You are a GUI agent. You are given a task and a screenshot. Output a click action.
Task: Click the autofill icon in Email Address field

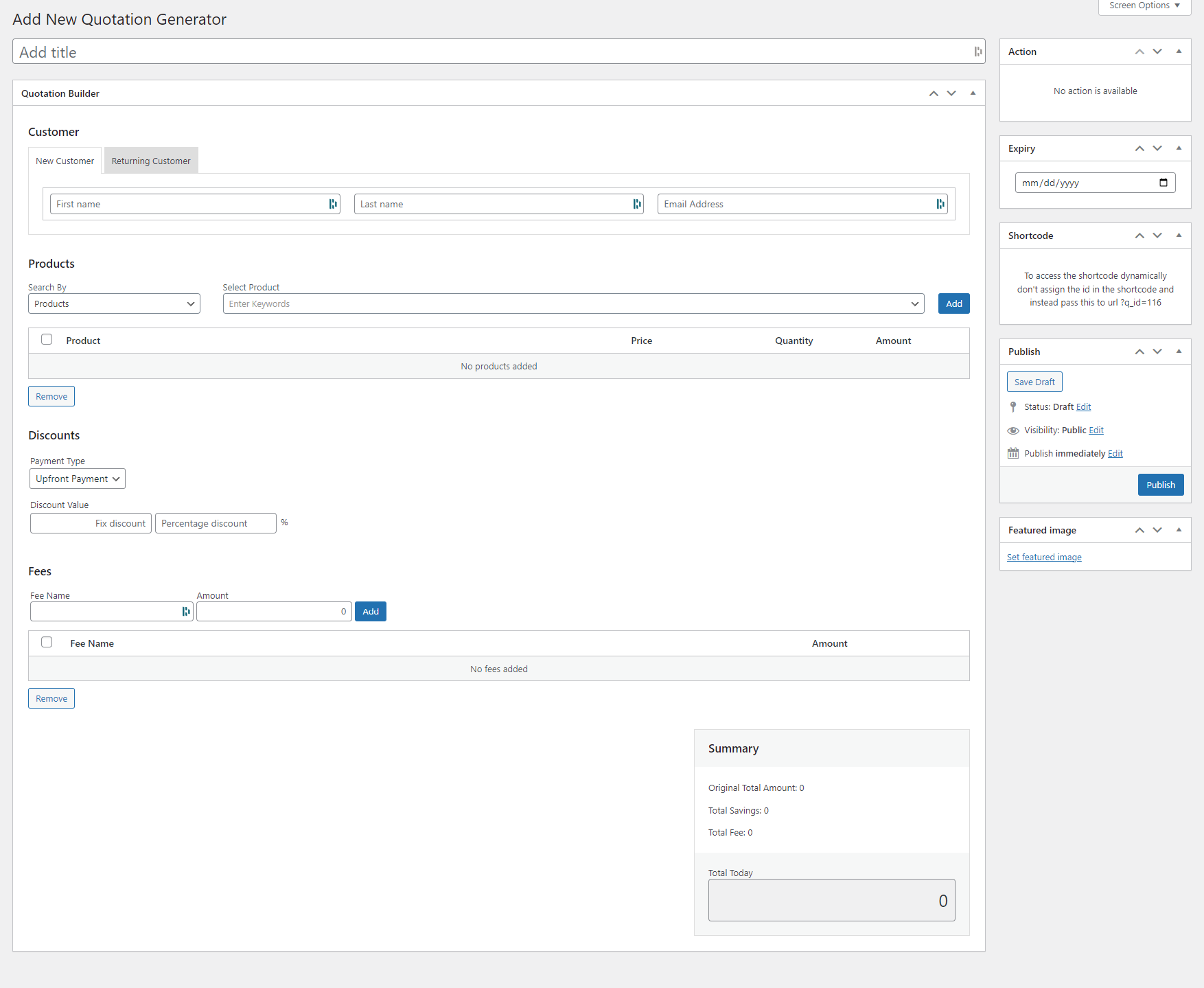(940, 204)
